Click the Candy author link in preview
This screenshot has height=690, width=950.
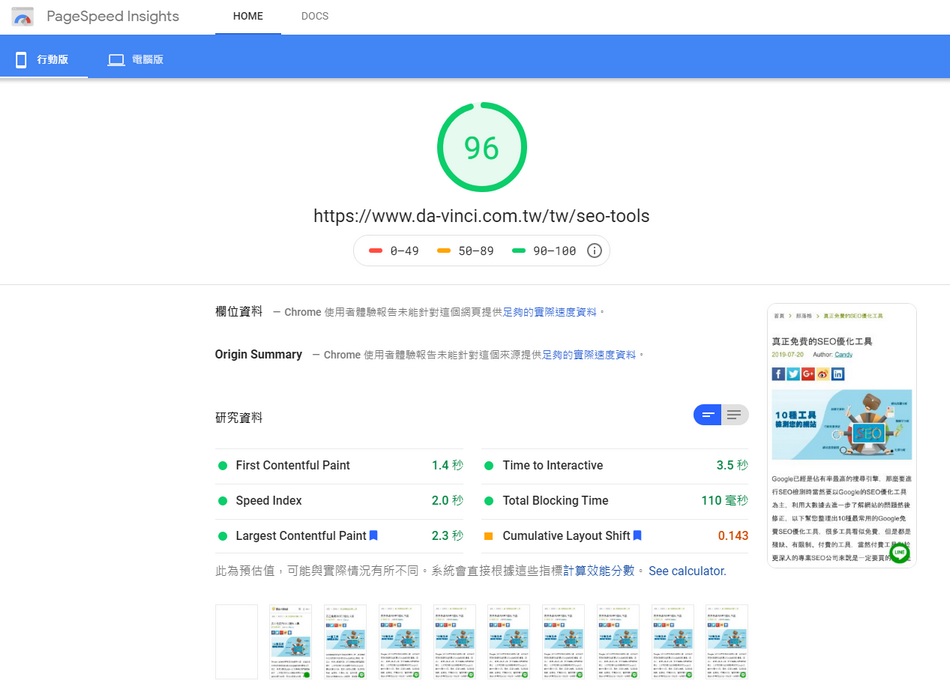843,354
